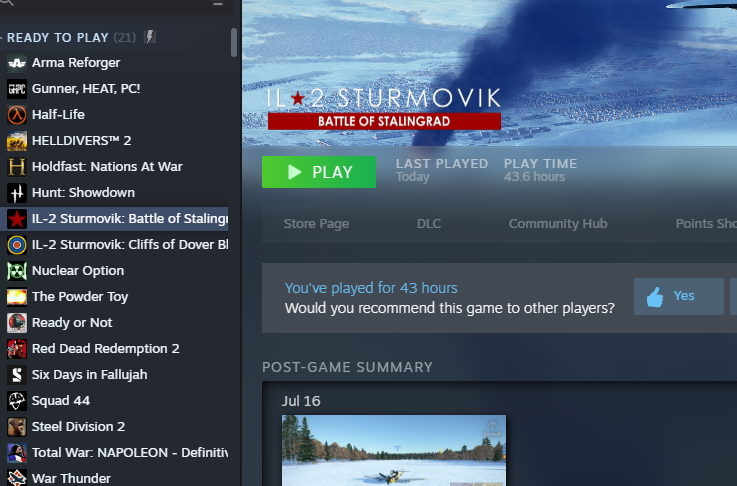Select Nuclear Option in the list
The width and height of the screenshot is (737, 486).
click(x=114, y=271)
